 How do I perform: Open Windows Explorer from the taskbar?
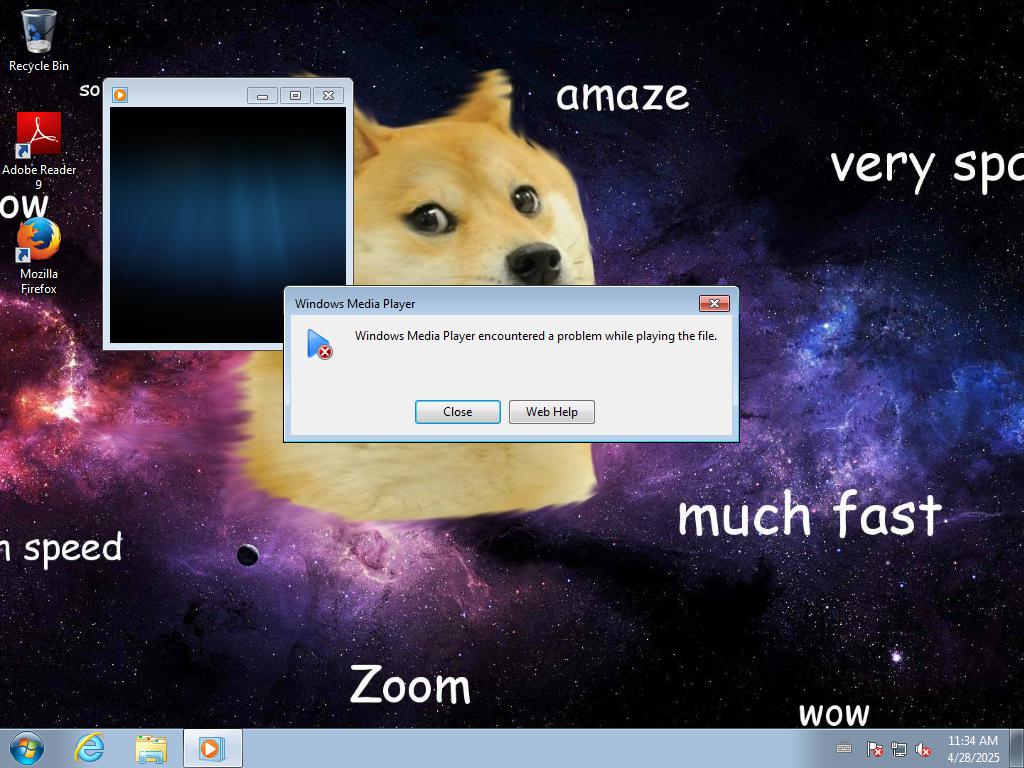click(151, 748)
